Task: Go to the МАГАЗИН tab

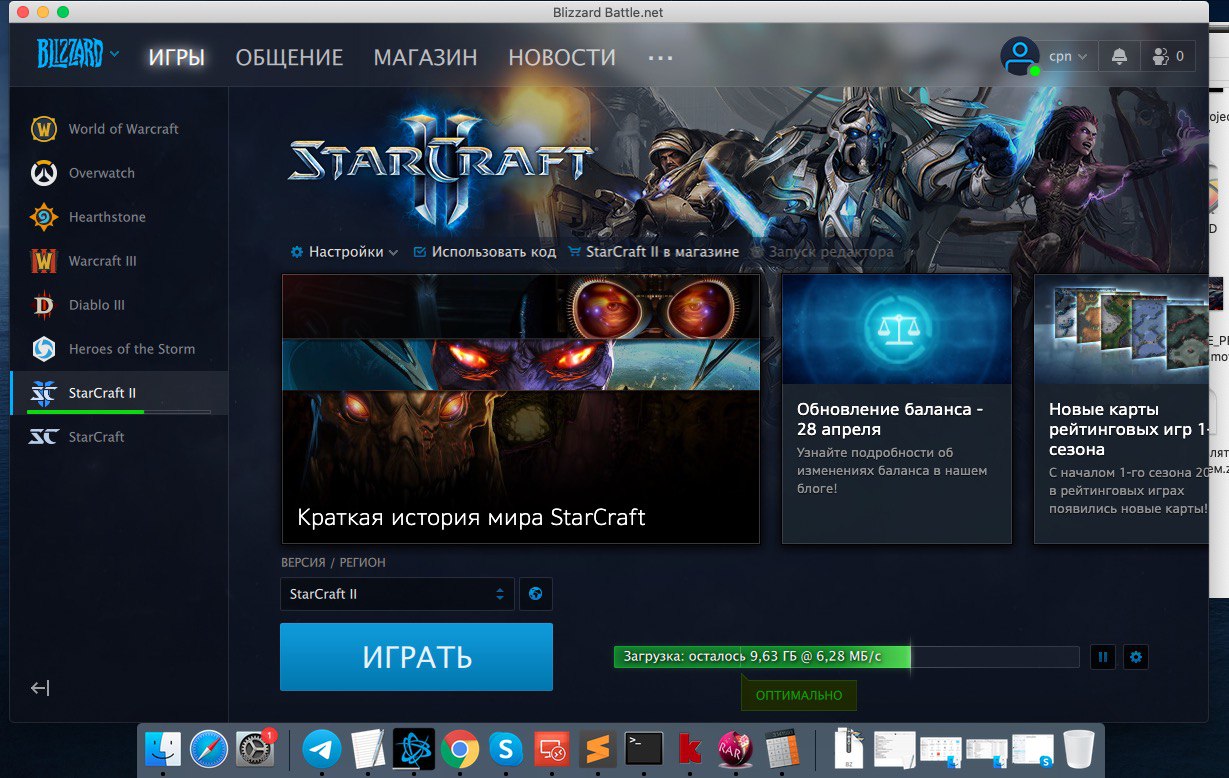Action: tap(425, 57)
